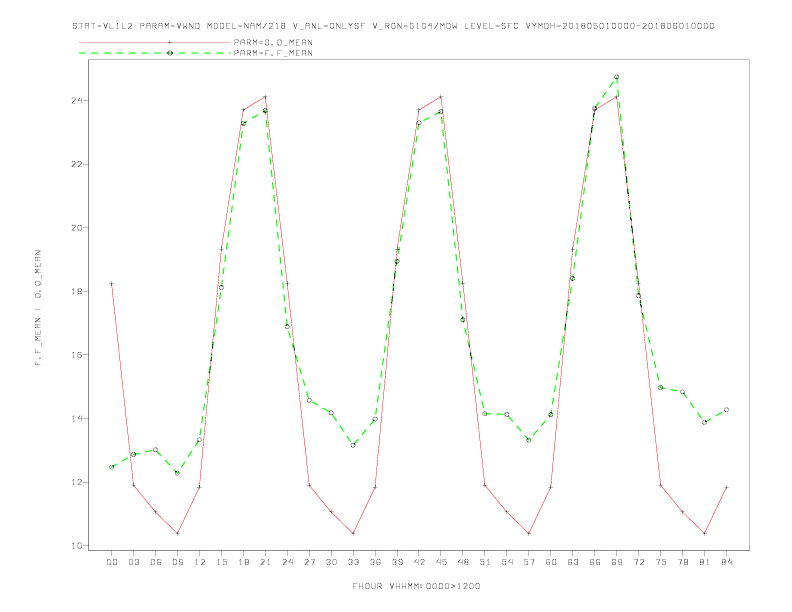
Task: Click the x-axis tick label 36
Action: point(375,562)
